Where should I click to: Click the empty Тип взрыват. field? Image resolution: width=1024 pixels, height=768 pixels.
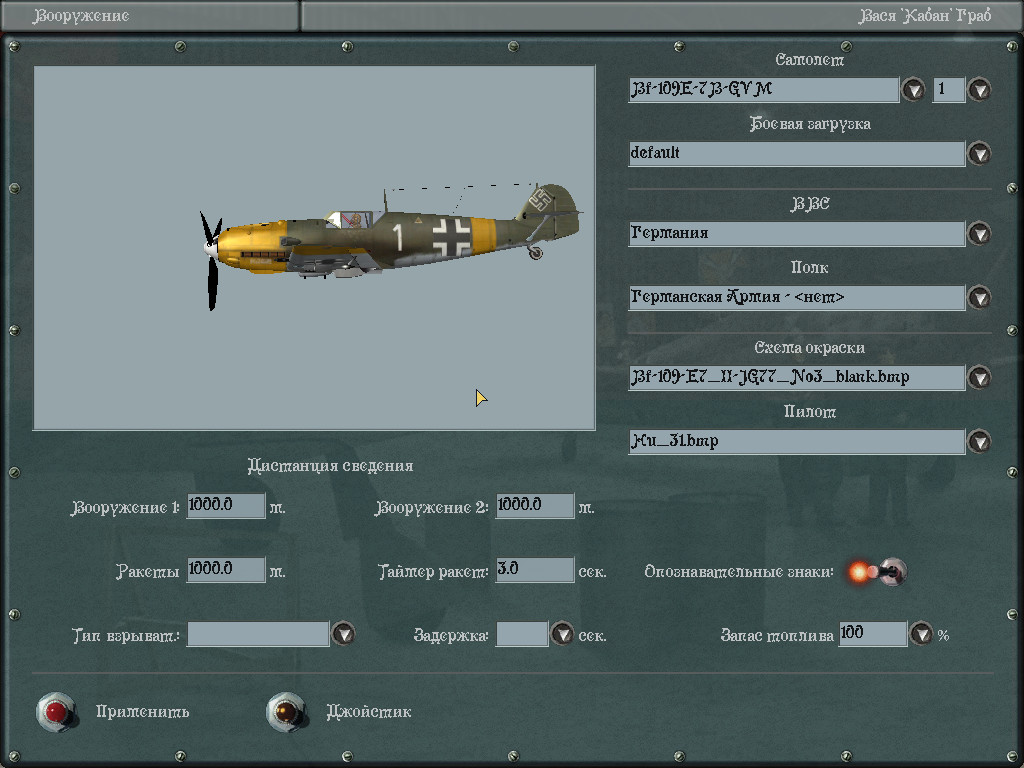[x=258, y=633]
